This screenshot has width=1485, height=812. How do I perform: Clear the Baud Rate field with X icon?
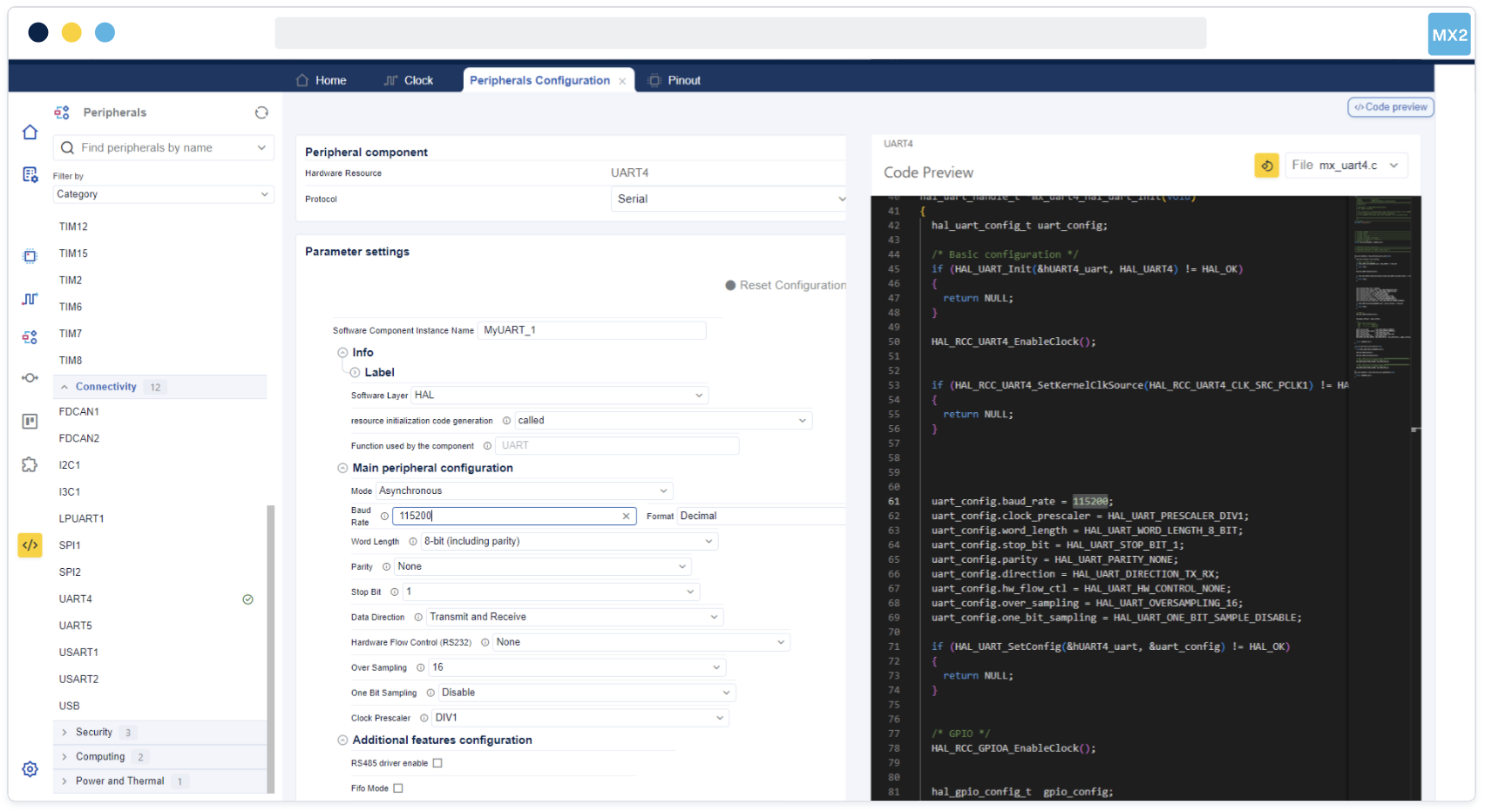[x=626, y=517]
